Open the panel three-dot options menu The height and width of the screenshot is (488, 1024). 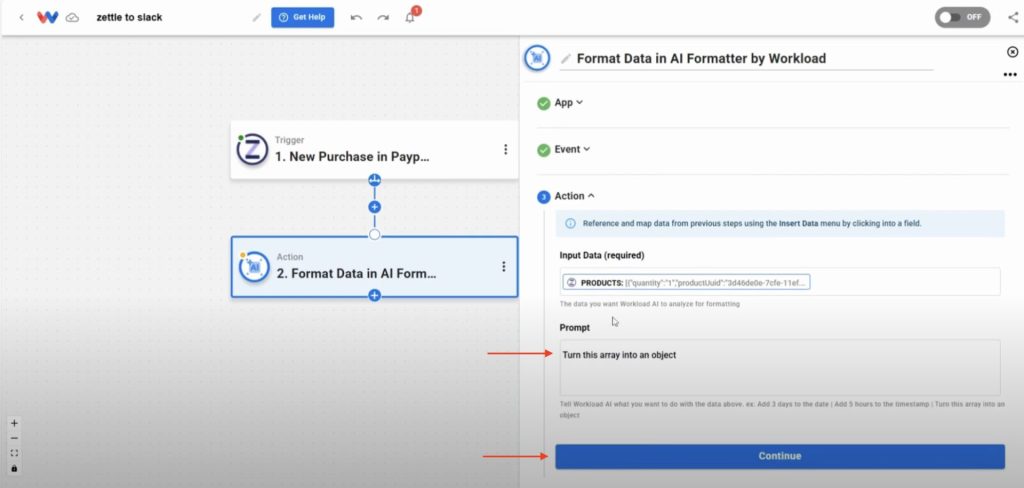coord(1010,75)
